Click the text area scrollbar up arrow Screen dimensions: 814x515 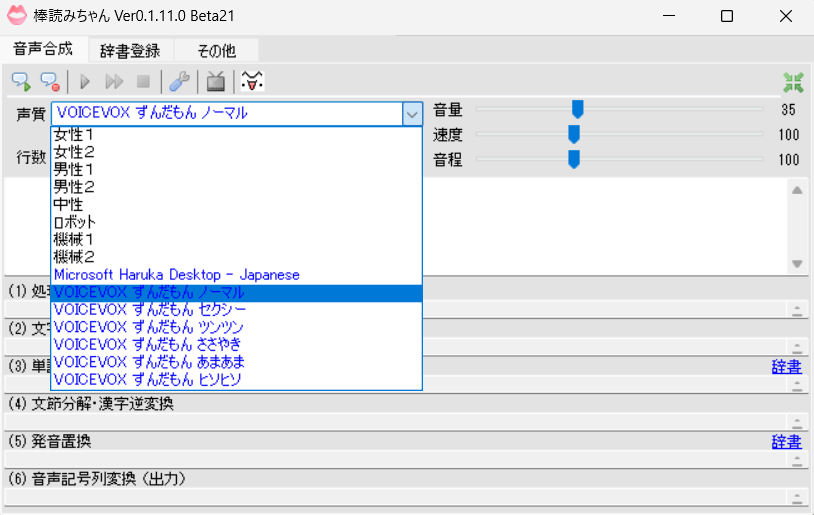[x=797, y=191]
